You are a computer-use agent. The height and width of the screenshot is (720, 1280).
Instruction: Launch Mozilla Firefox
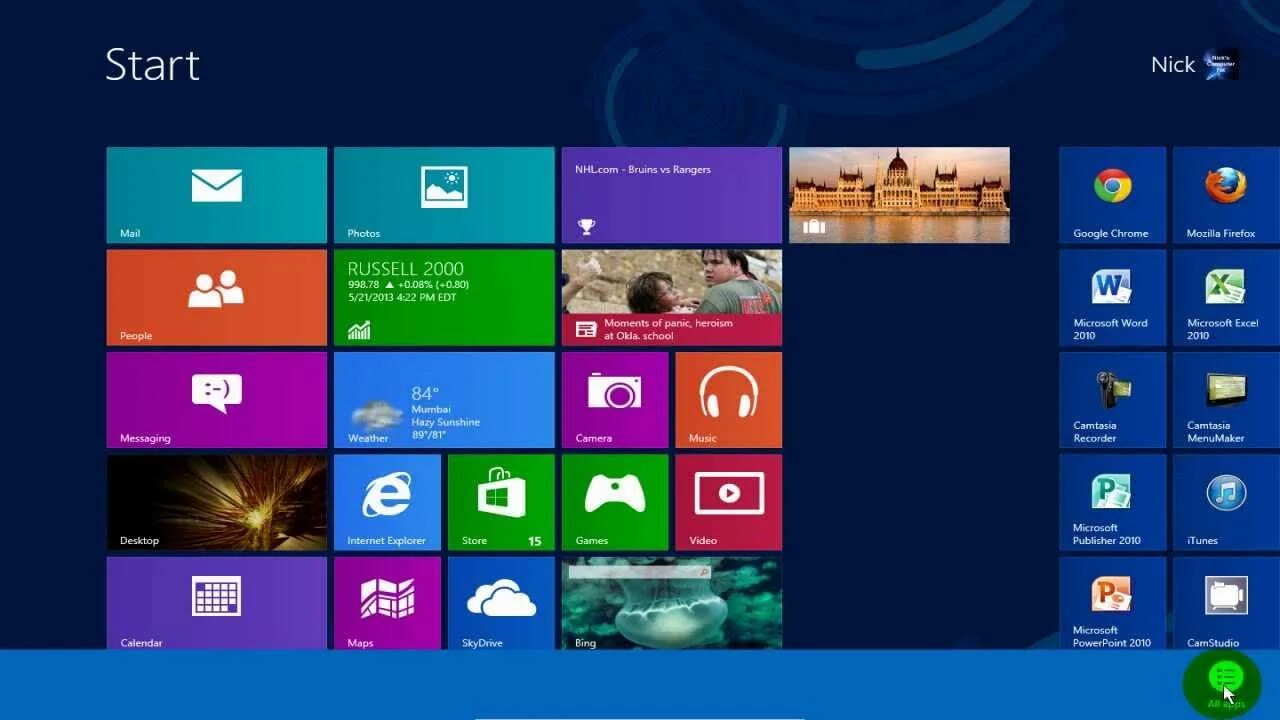(1226, 195)
